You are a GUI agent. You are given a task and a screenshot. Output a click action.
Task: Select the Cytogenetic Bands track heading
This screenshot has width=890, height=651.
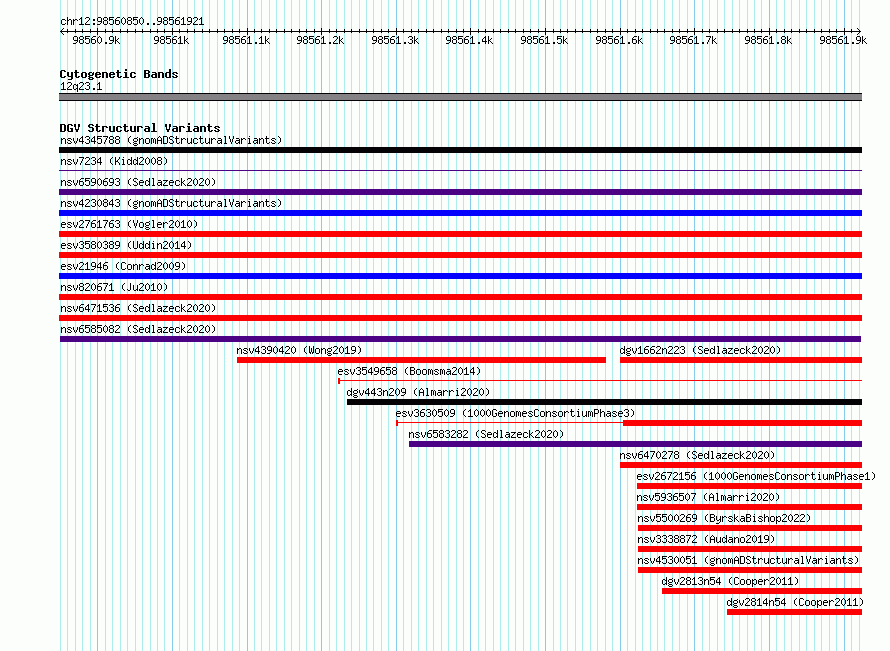119,74
